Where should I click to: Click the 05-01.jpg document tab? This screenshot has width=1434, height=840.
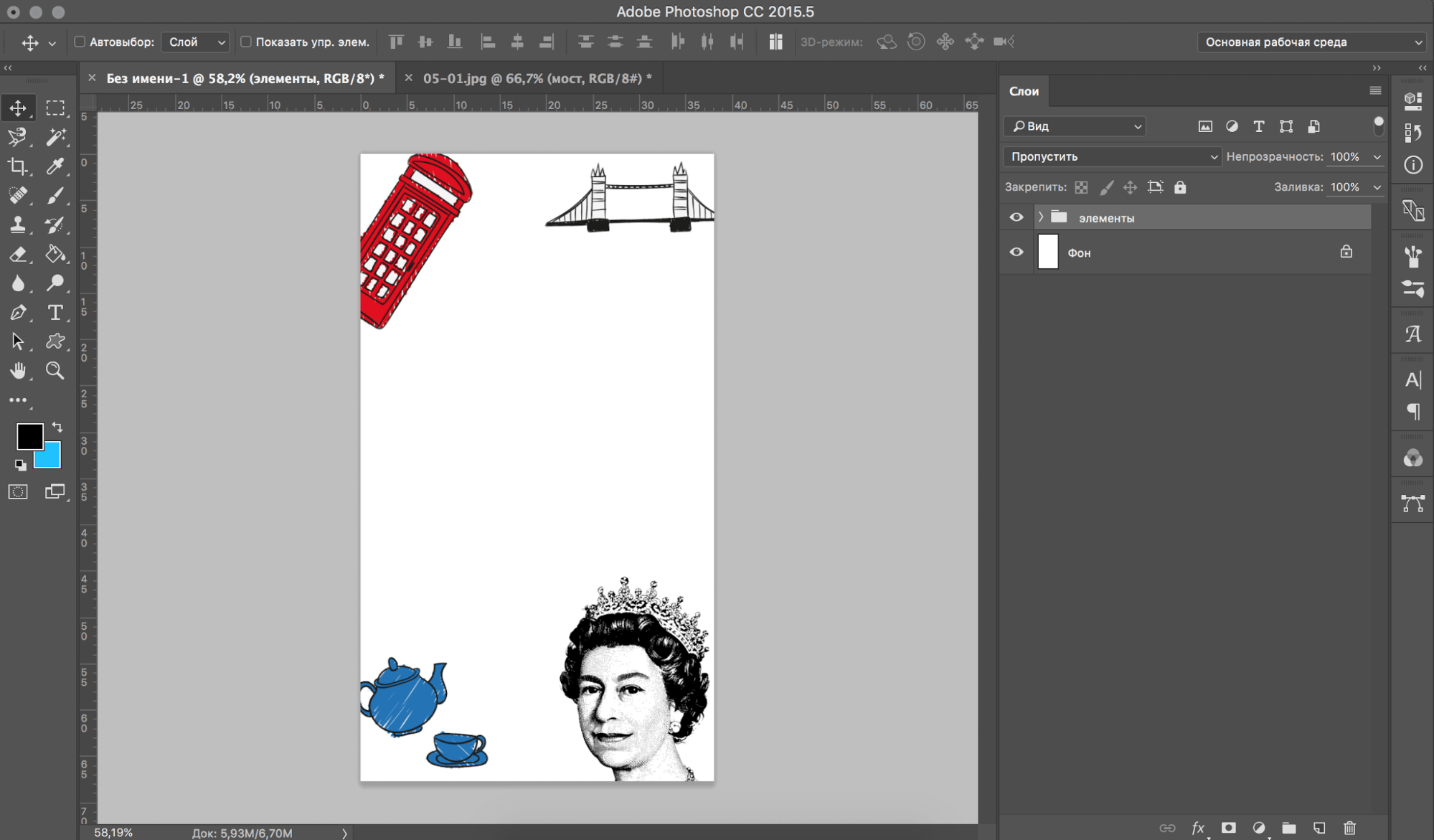(537, 77)
